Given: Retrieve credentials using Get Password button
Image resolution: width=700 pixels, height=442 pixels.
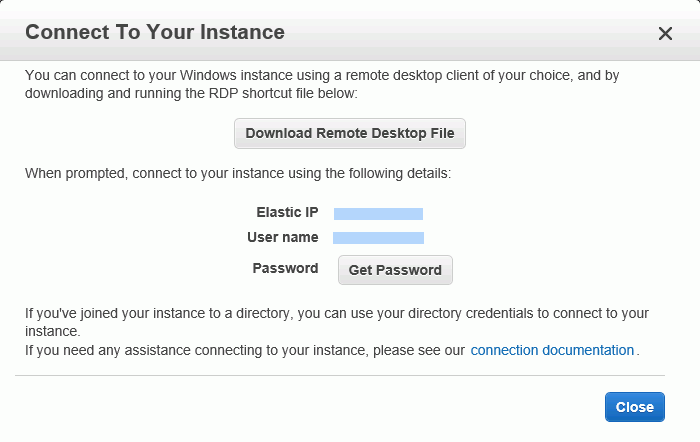Looking at the screenshot, I should [x=395, y=270].
